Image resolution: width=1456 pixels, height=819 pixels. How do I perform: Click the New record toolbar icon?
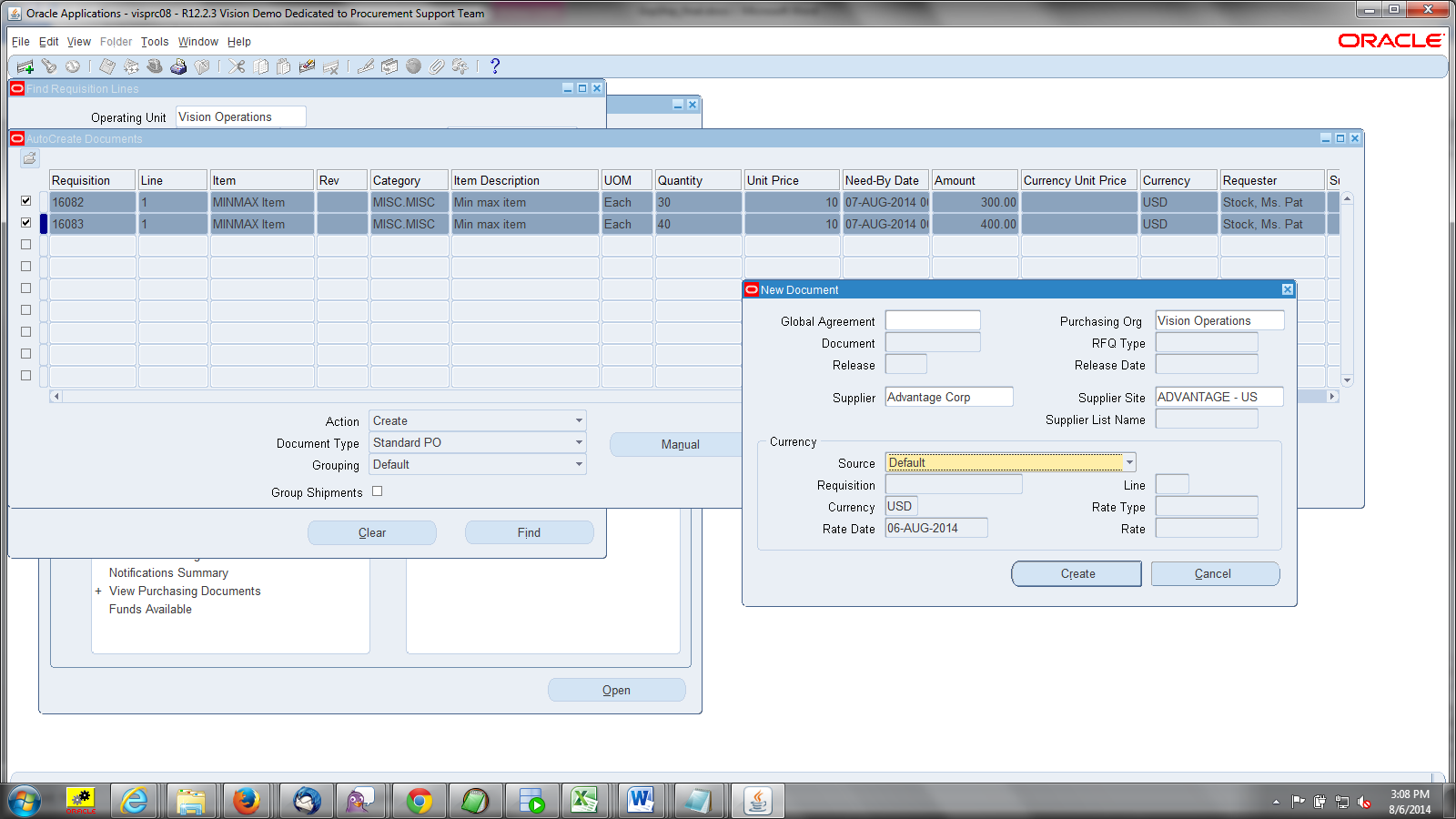(x=25, y=66)
